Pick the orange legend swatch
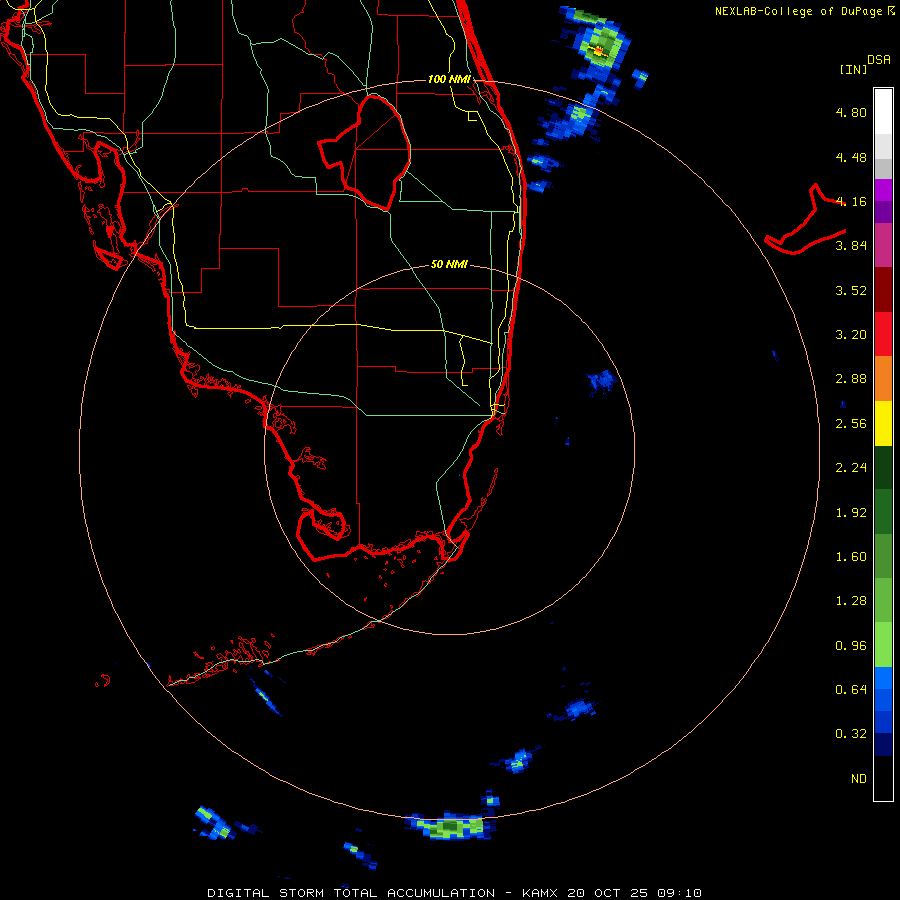This screenshot has height=900, width=900. click(x=883, y=379)
